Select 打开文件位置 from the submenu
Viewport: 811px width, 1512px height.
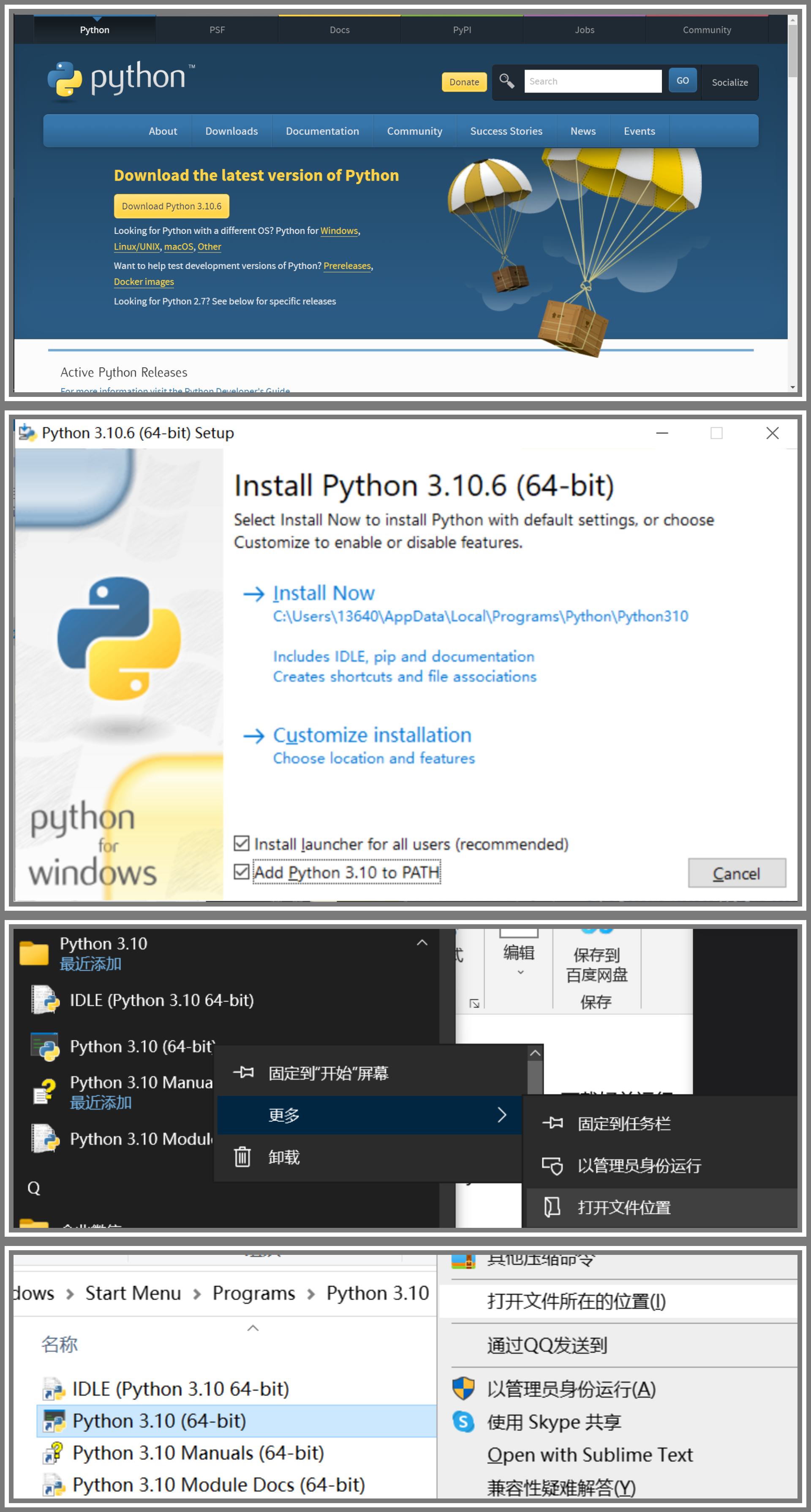point(623,1208)
